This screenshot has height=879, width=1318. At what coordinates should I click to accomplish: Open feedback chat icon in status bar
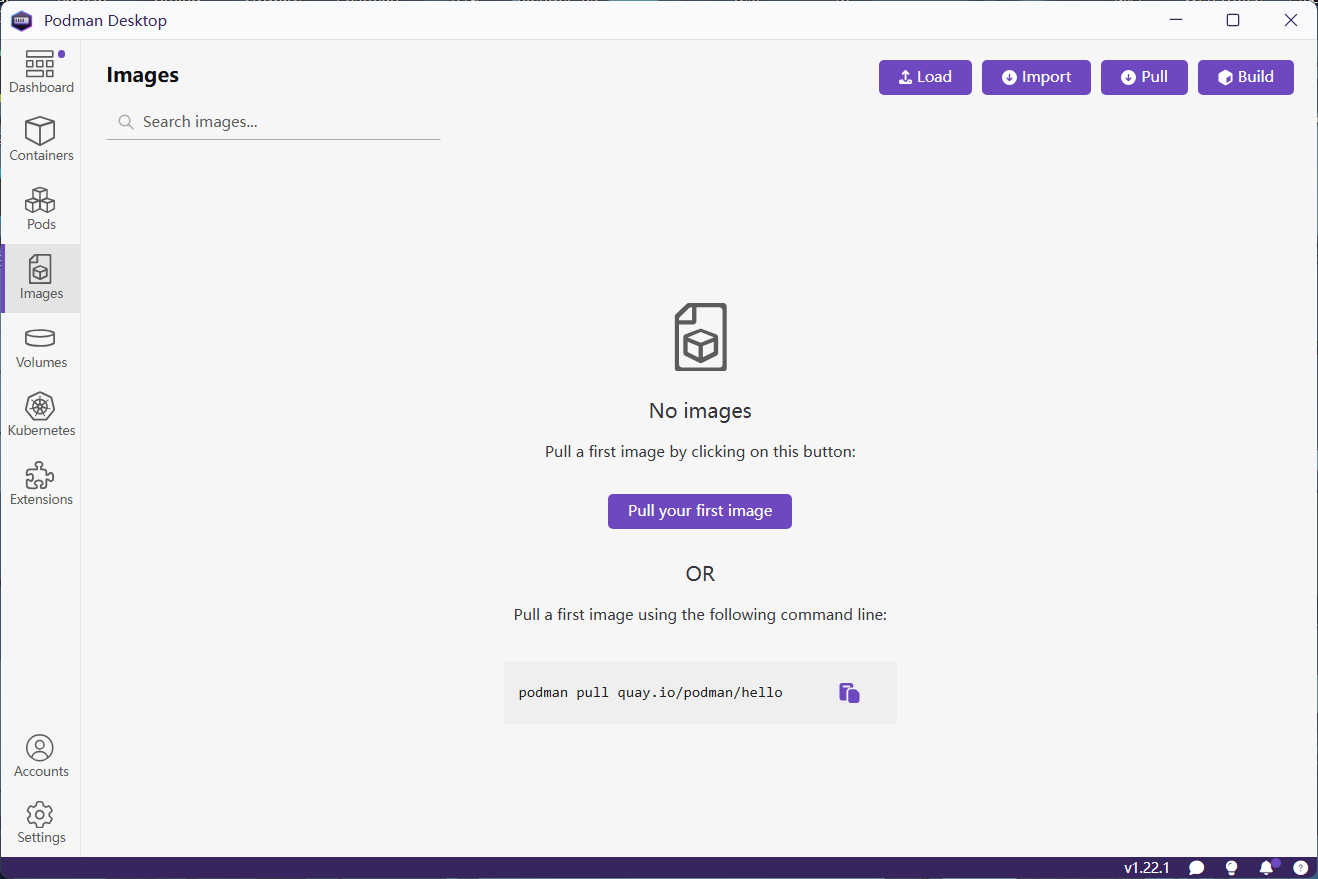coord(1196,868)
